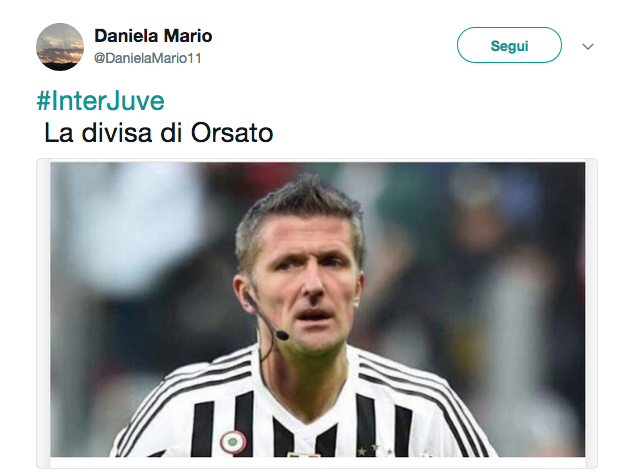Open the attached photo in the tweet
The image size is (636, 474).
click(317, 309)
